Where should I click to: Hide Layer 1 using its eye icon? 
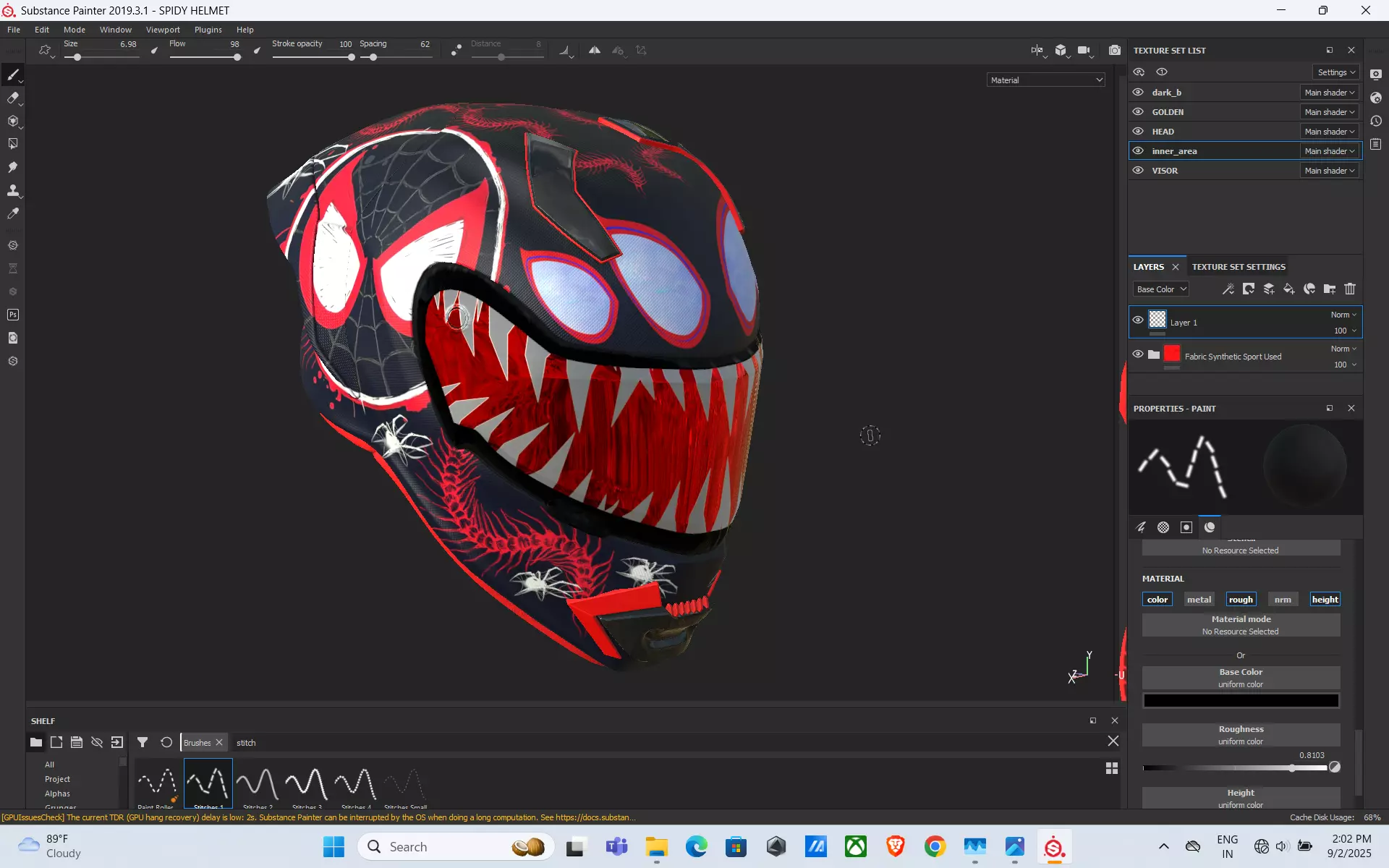tap(1138, 320)
